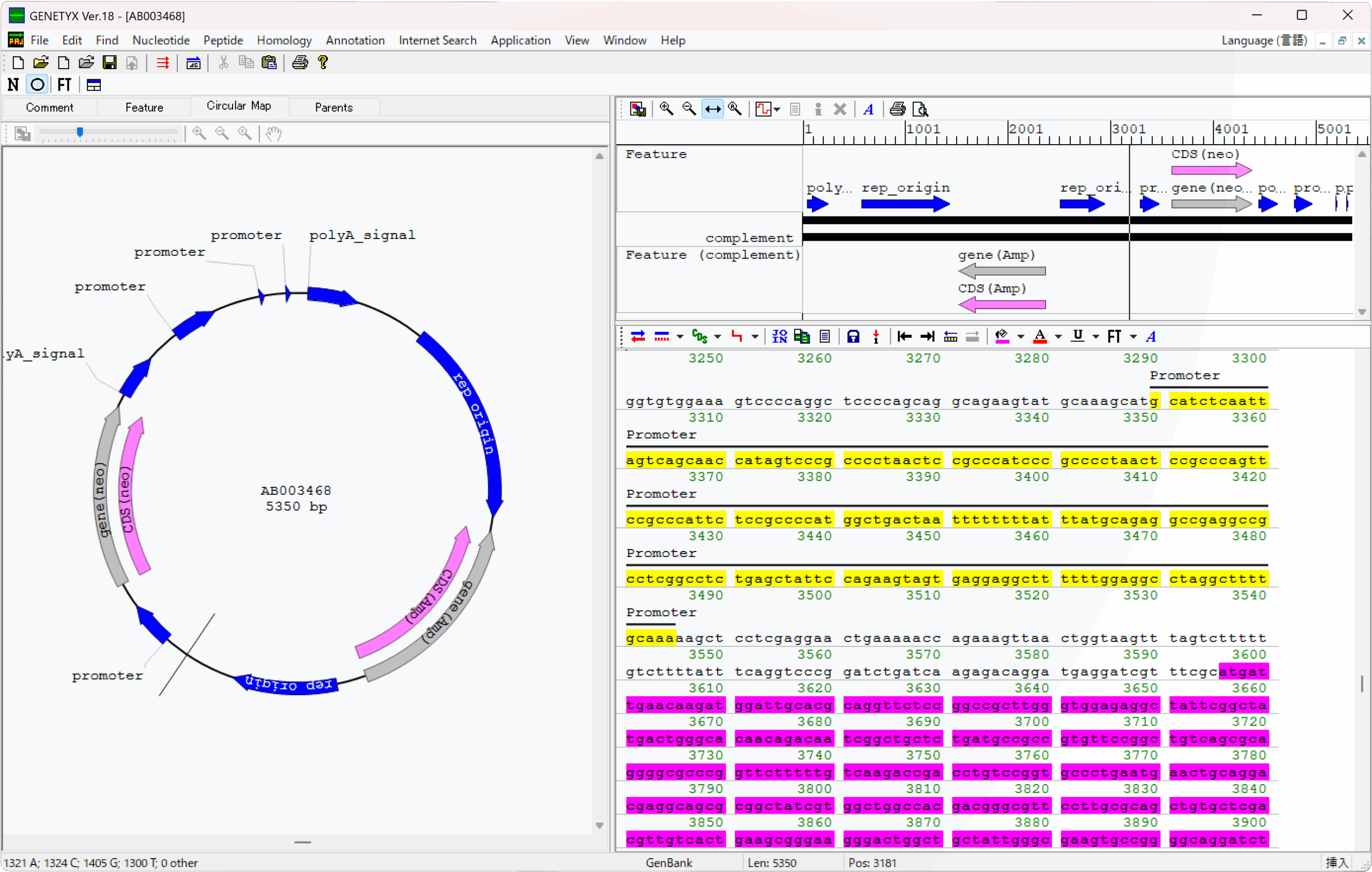Viewport: 1372px width, 872px height.
Task: Switch to the Feature tab
Action: click(x=144, y=107)
